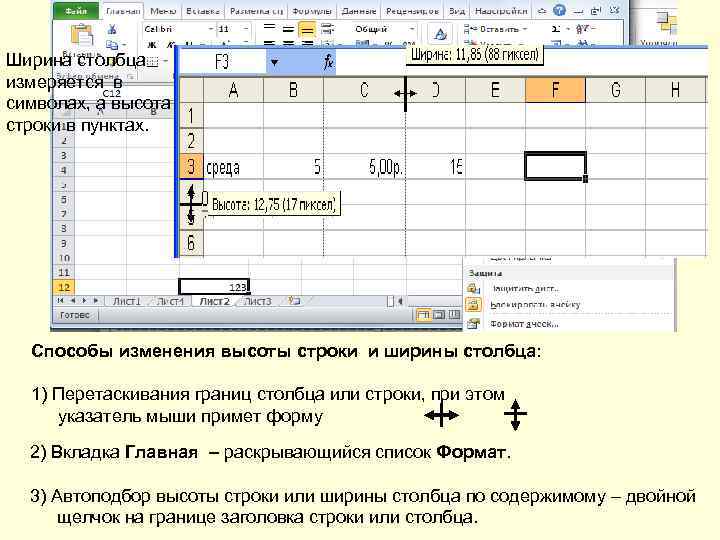Choose Защитить лист menu entry
This screenshot has height=540, width=720.
pyautogui.click(x=525, y=288)
